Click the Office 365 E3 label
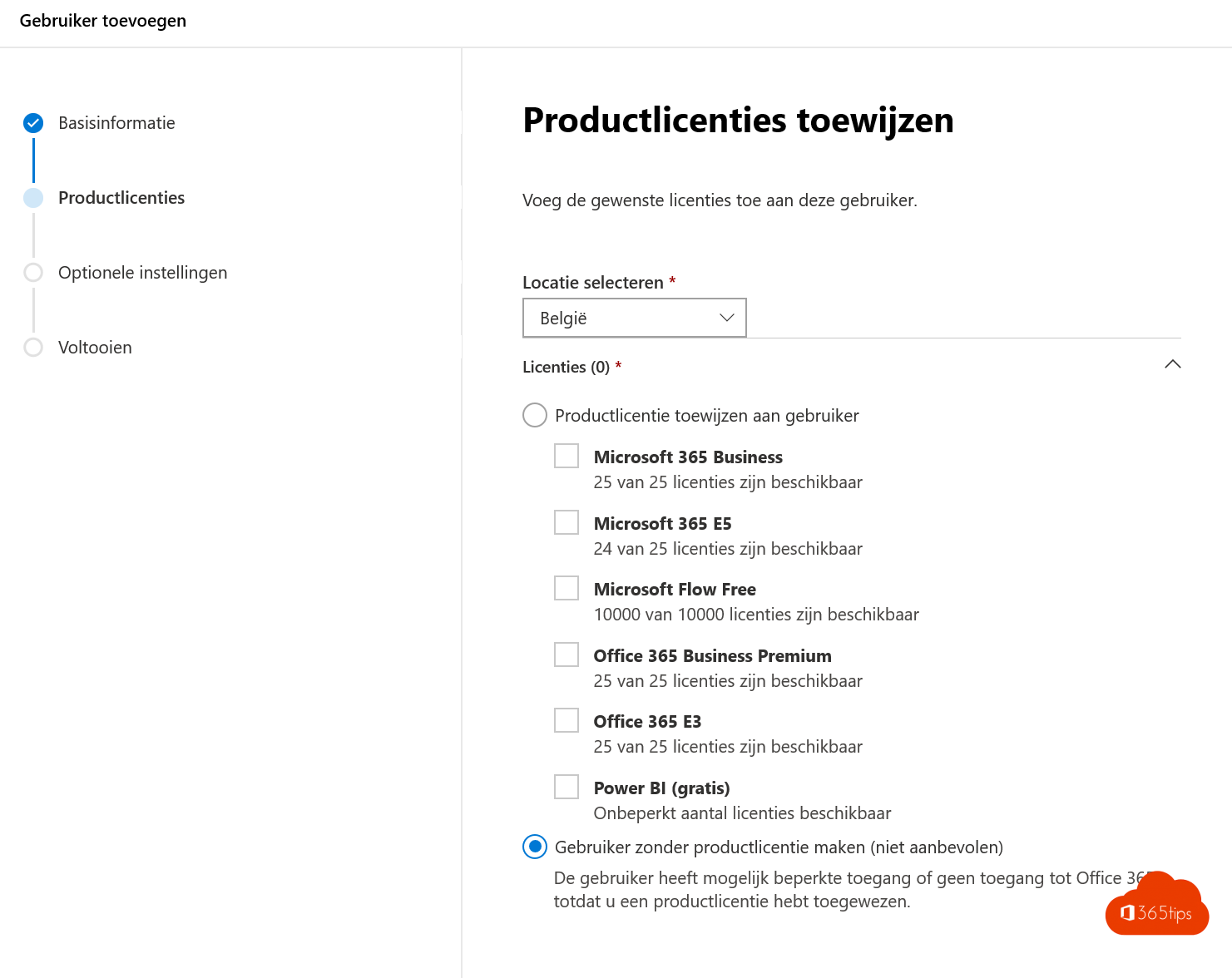Viewport: 1232px width, 978px height. [647, 722]
